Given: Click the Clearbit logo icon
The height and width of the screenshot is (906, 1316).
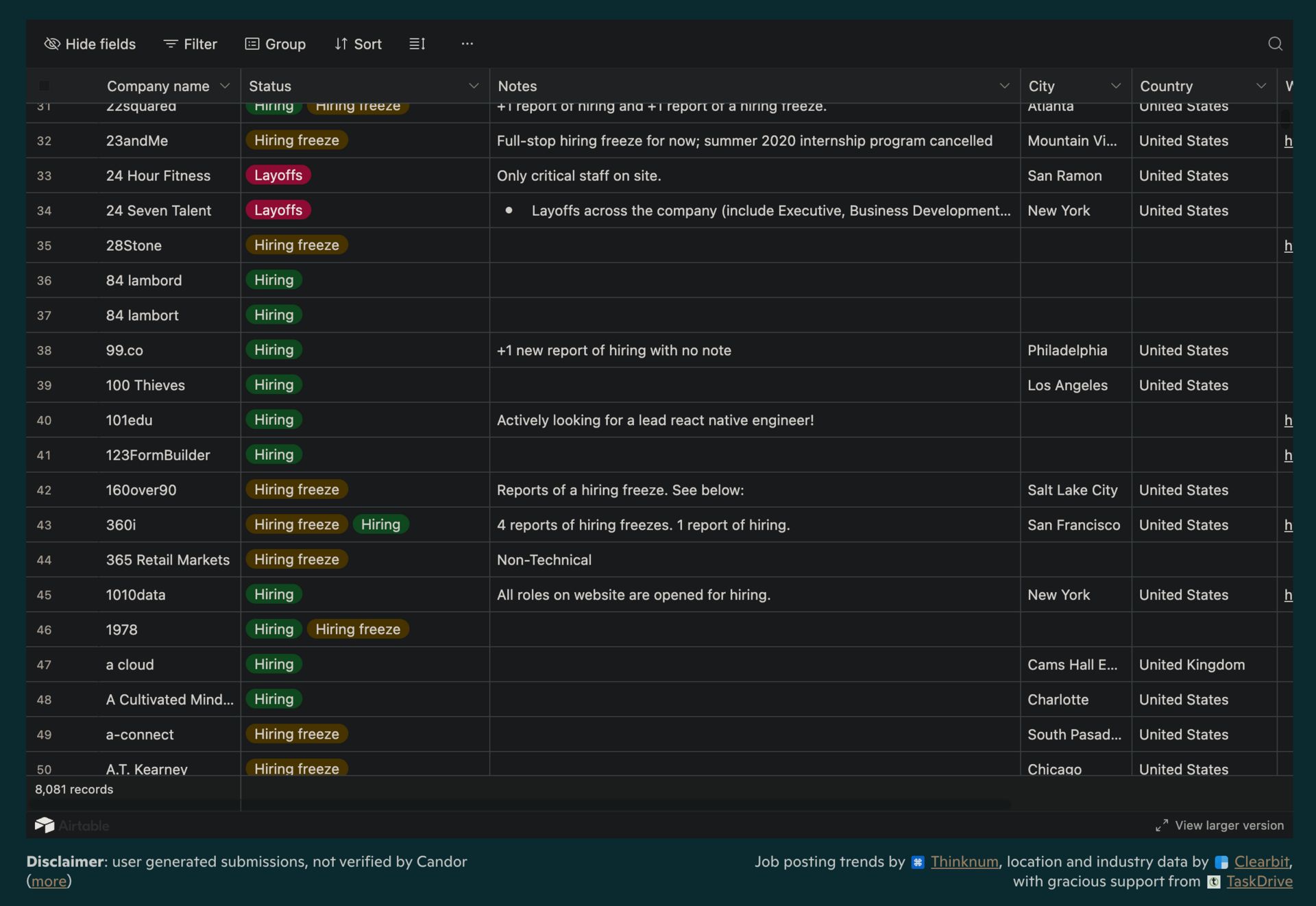Looking at the screenshot, I should tap(1221, 862).
